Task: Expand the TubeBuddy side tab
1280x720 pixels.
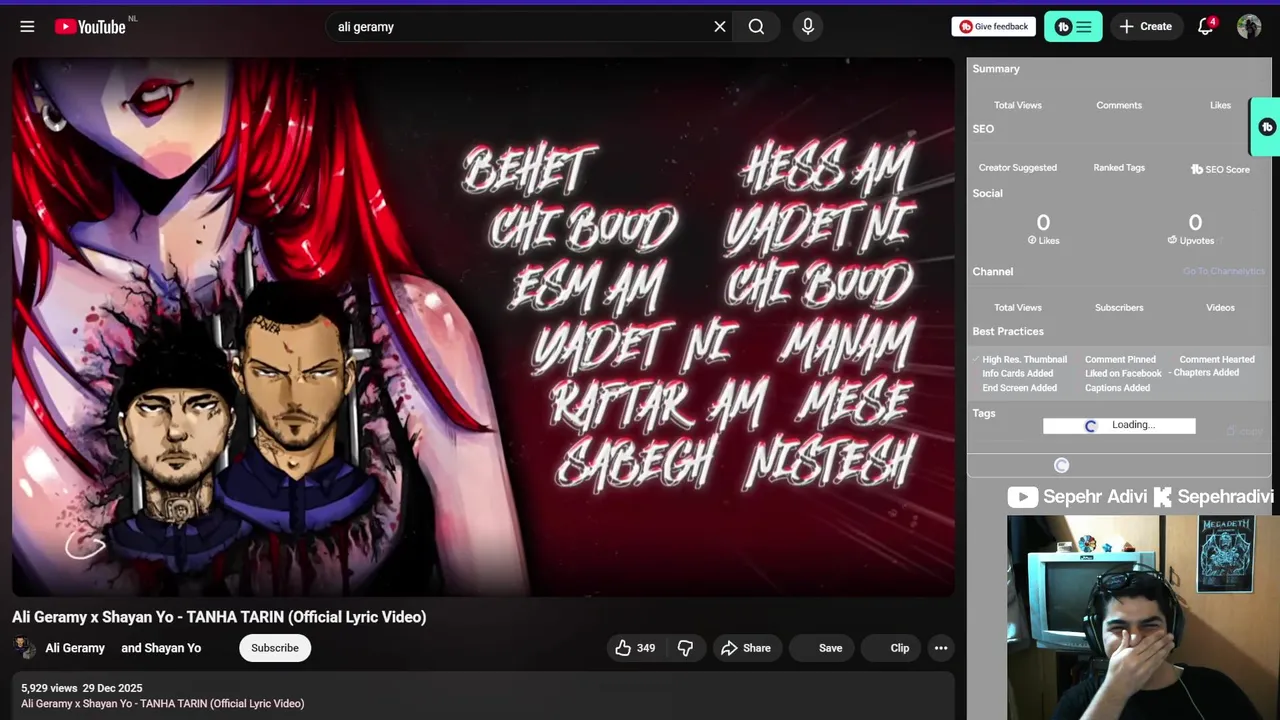Action: [1266, 127]
